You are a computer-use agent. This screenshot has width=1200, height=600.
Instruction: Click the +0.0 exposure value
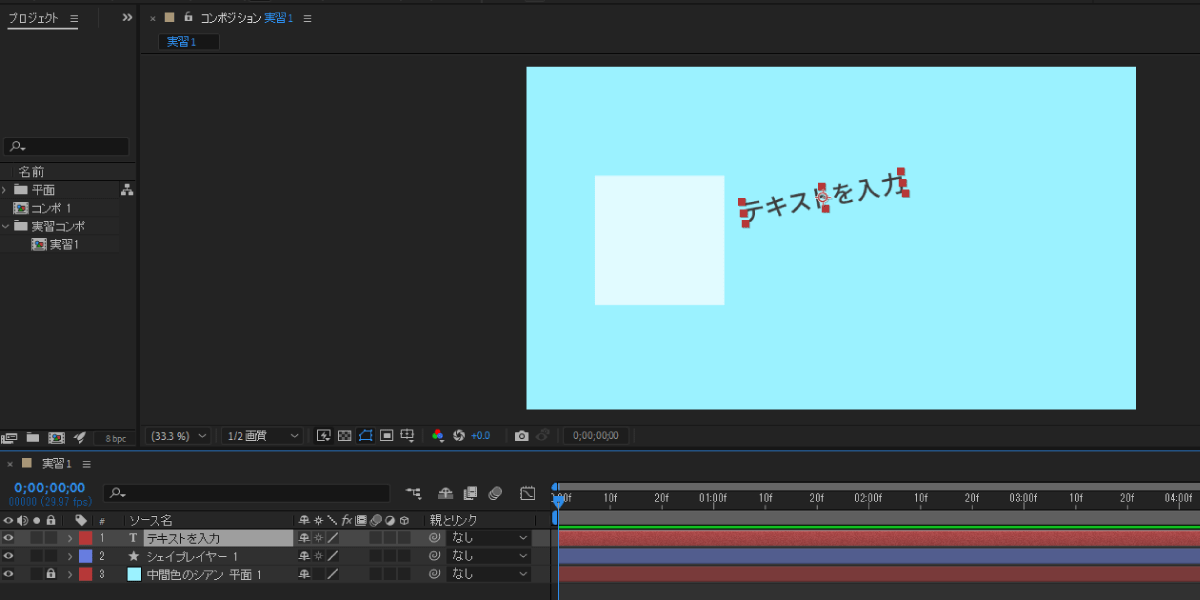(481, 436)
